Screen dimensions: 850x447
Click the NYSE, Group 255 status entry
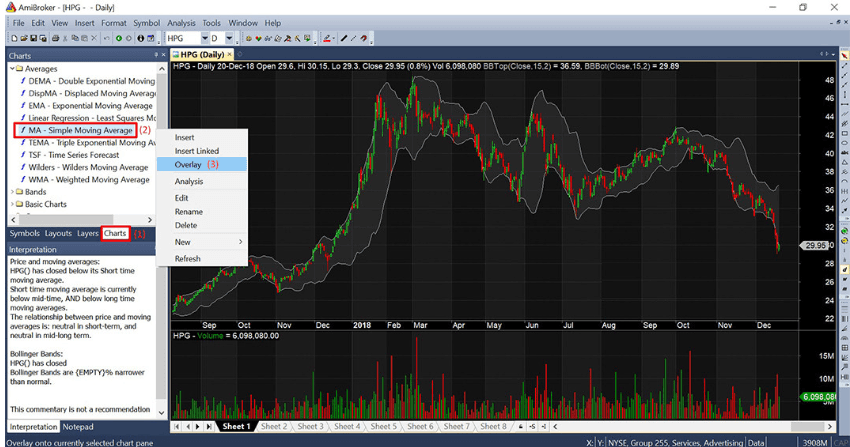[x=676, y=443]
